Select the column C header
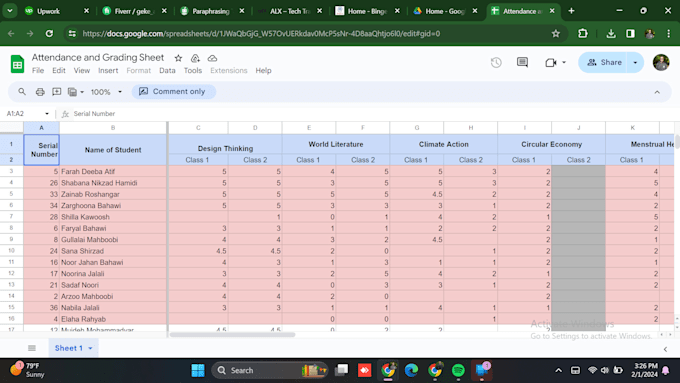 [198, 128]
